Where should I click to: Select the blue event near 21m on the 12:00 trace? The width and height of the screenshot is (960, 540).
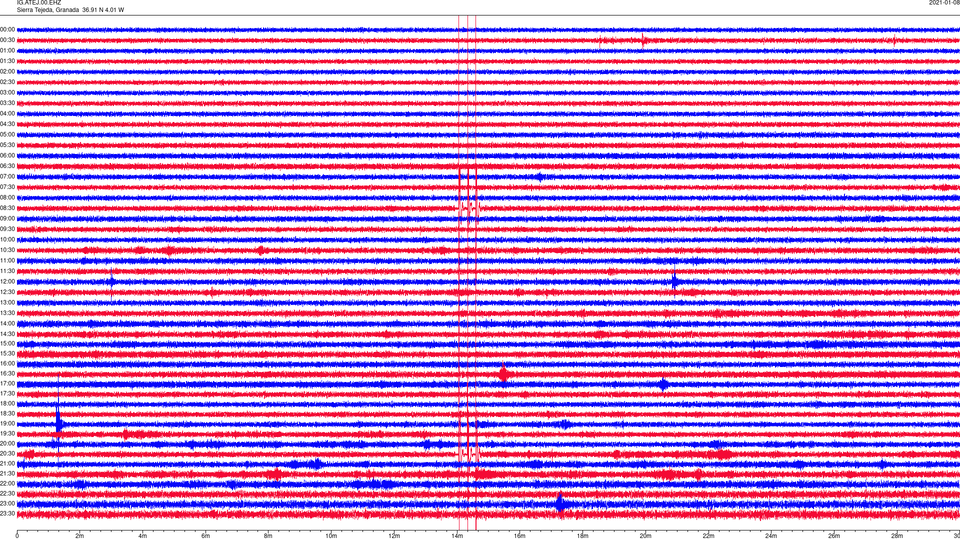tap(675, 282)
